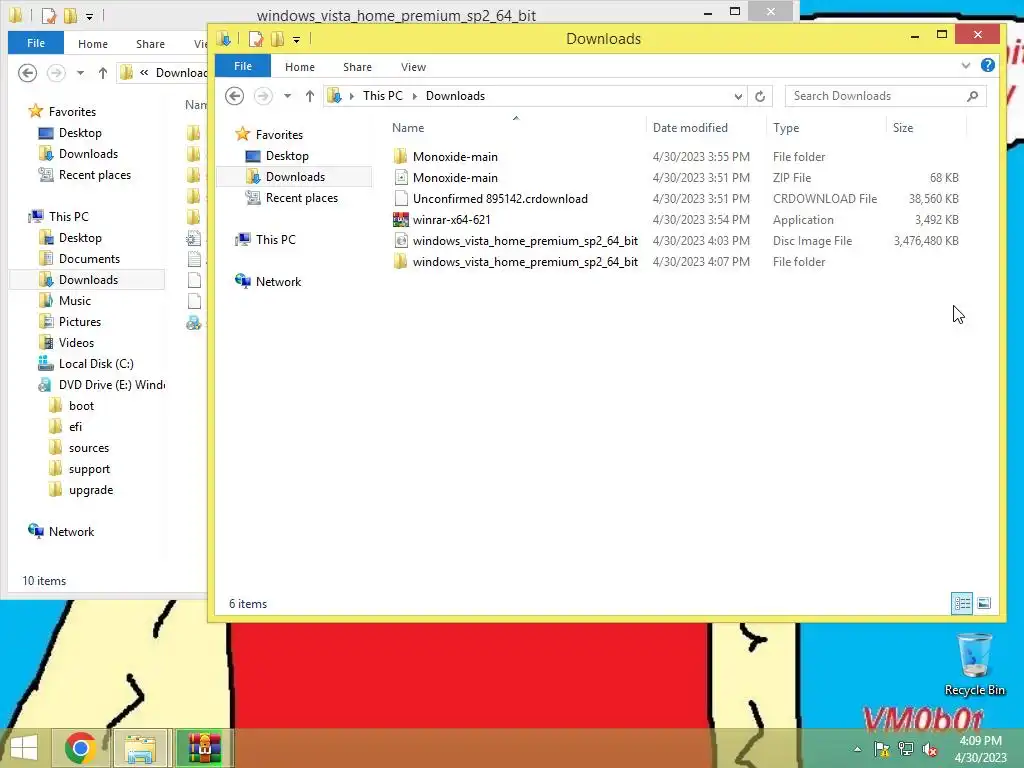
Task: Launch Google Chrome from the taskbar
Action: click(x=80, y=748)
